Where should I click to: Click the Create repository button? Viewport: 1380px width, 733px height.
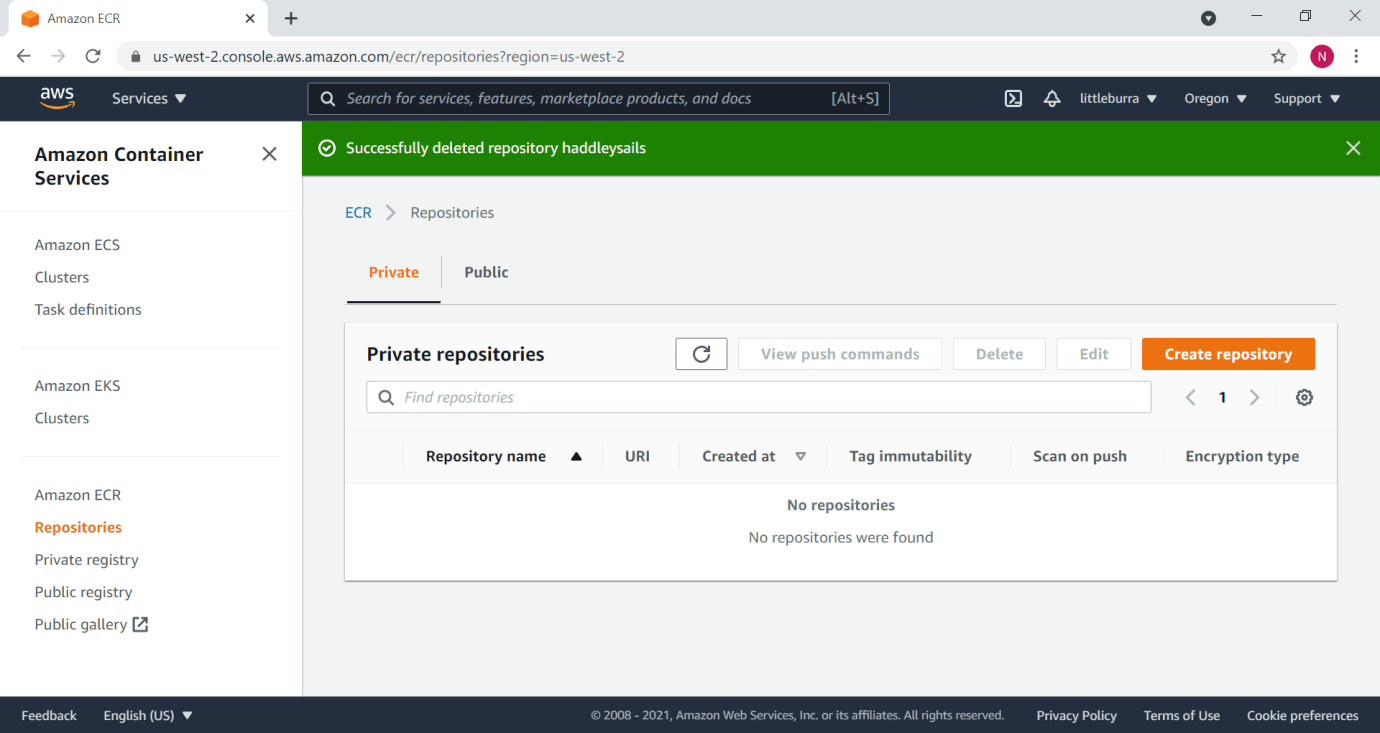coord(1228,354)
